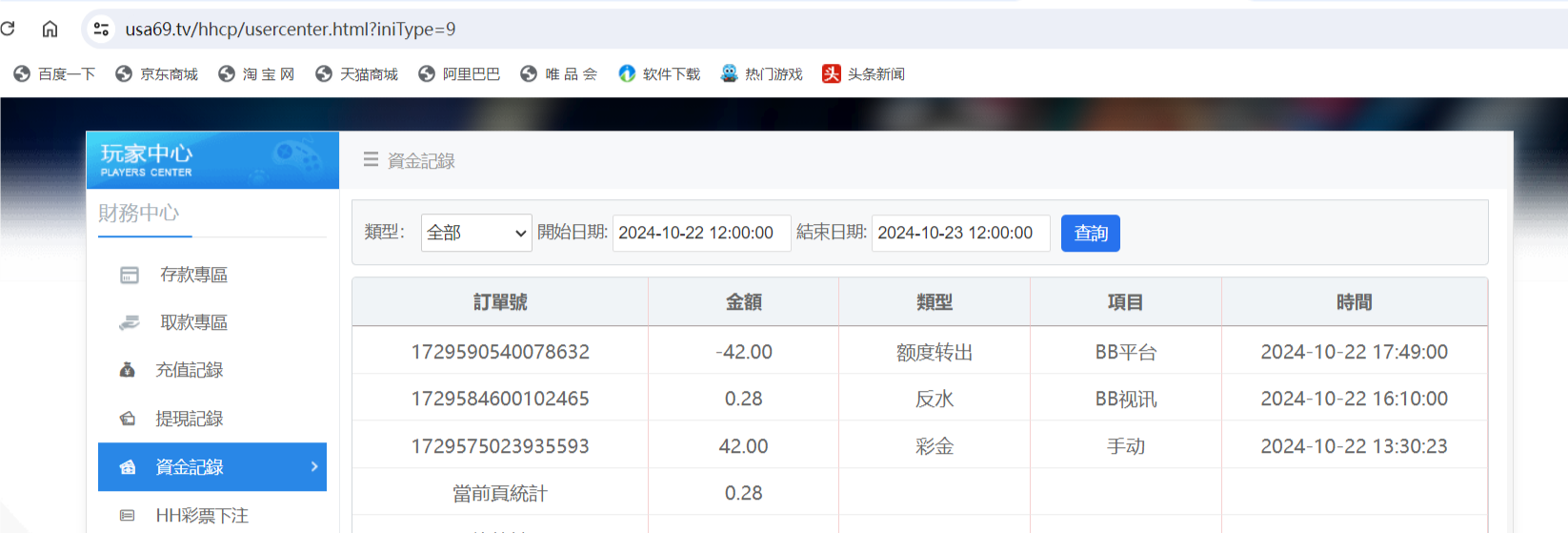Click the 資金記錄 bank icon

click(127, 467)
